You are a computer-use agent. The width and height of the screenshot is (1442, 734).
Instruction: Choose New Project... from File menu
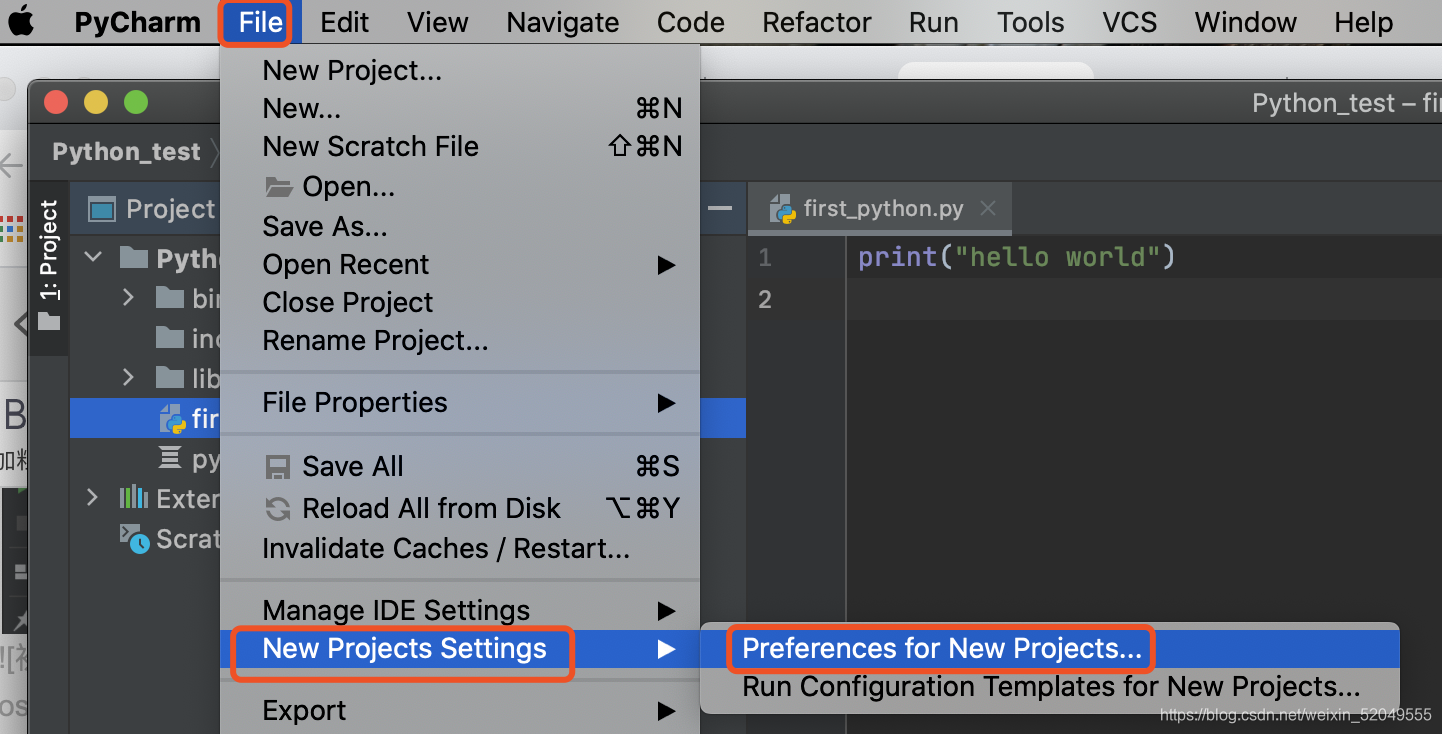click(460, 70)
